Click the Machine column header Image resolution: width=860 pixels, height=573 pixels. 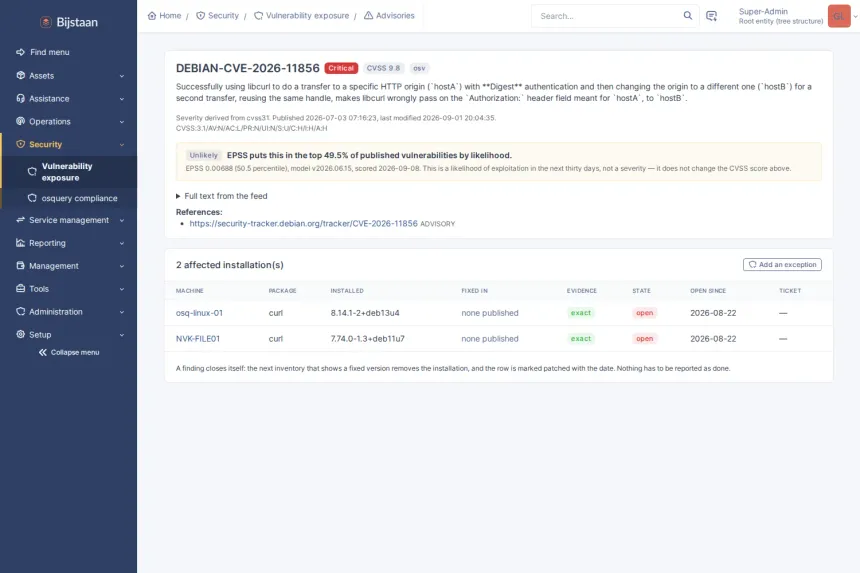coord(190,291)
